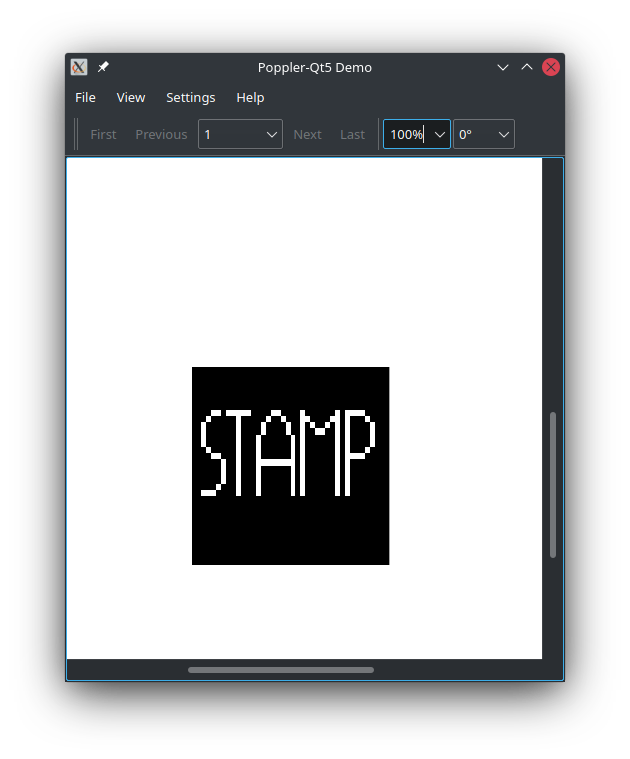Click the application icon in the title bar
This screenshot has height=759, width=630.
click(x=78, y=67)
